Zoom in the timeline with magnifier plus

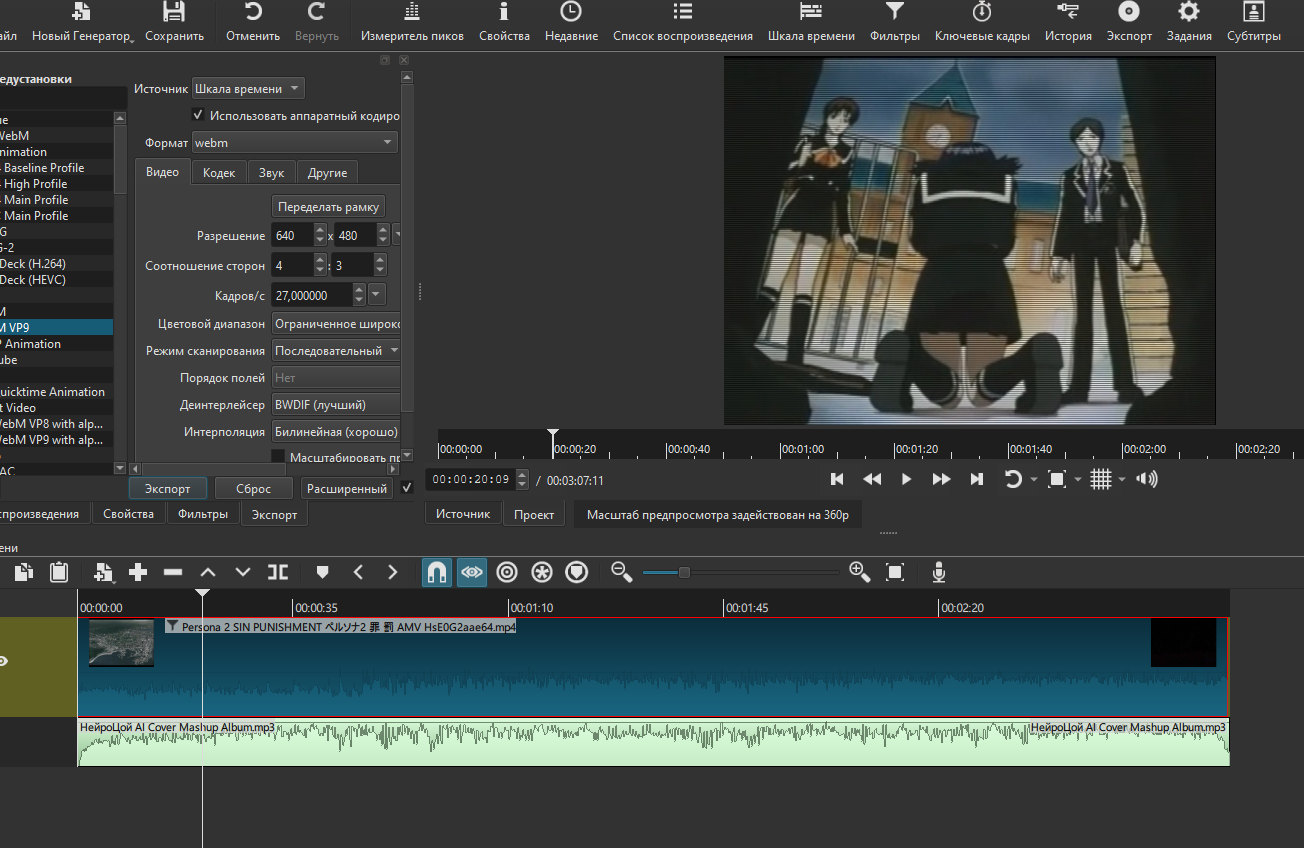[x=859, y=572]
